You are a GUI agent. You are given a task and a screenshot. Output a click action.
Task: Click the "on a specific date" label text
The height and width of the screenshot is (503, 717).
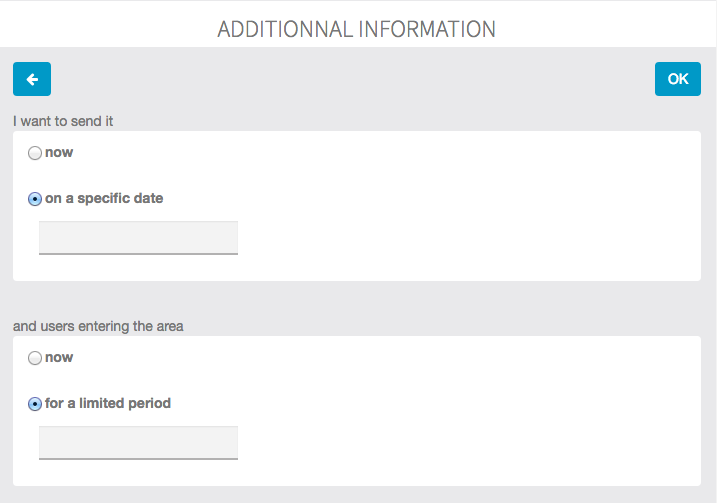(104, 198)
